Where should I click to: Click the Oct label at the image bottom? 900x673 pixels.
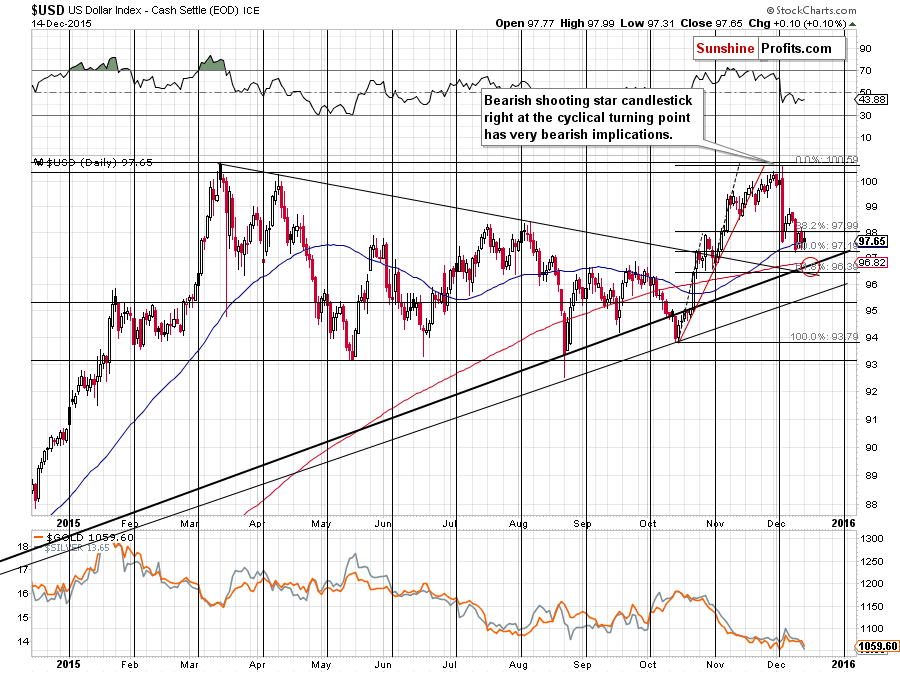pyautogui.click(x=647, y=665)
